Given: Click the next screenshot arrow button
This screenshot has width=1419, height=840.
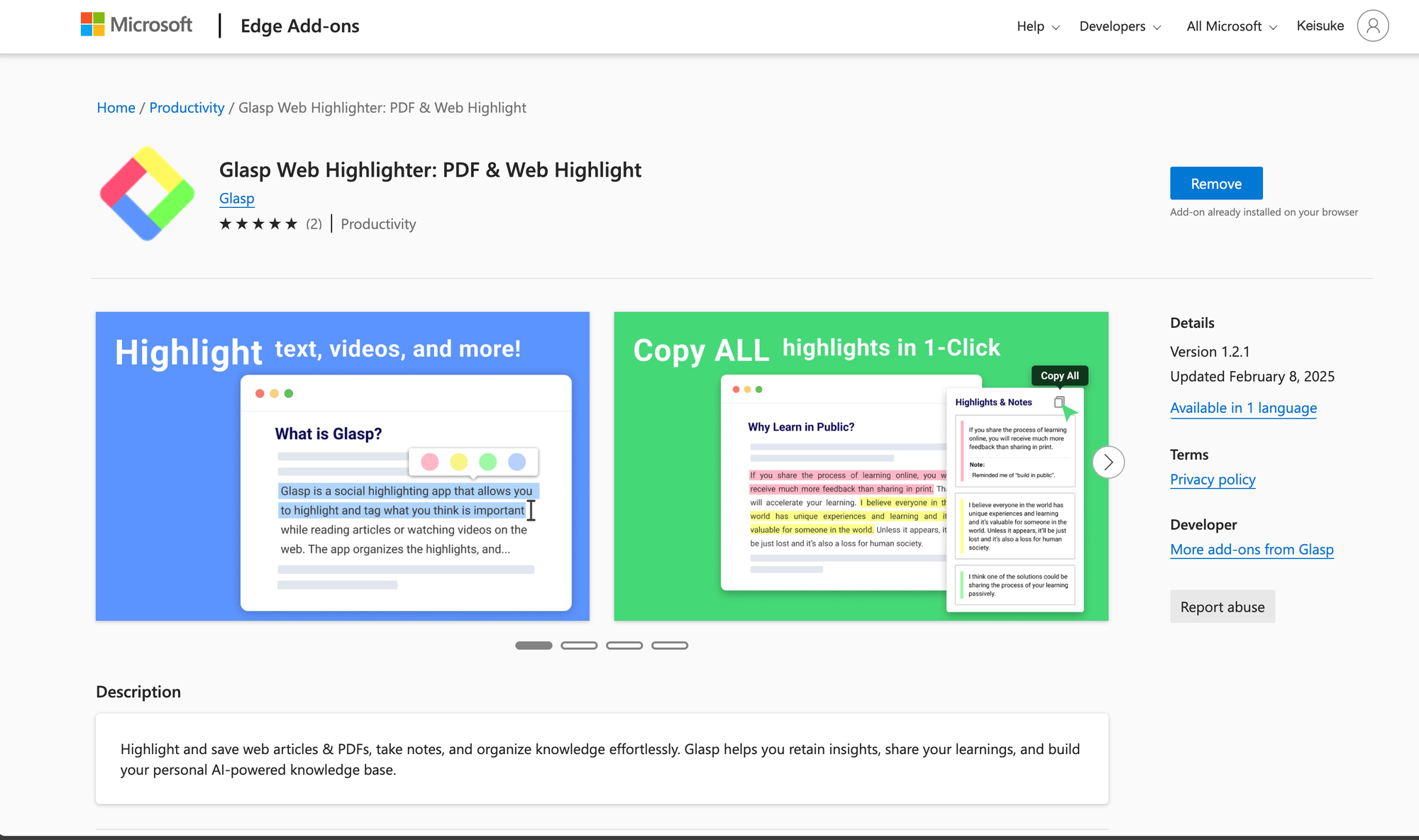Looking at the screenshot, I should [x=1108, y=463].
